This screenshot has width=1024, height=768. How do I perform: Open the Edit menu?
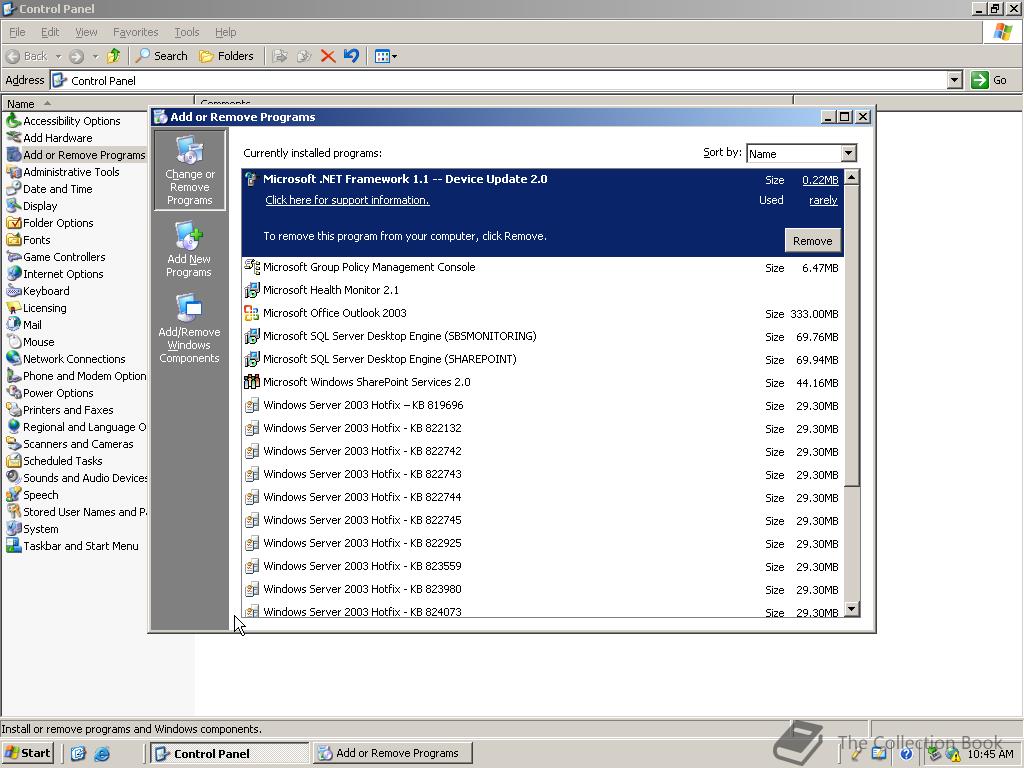(x=50, y=32)
